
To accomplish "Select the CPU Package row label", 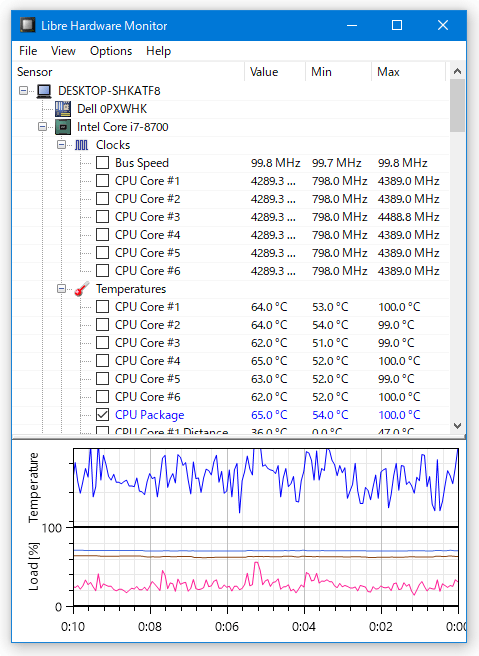I will [x=149, y=415].
